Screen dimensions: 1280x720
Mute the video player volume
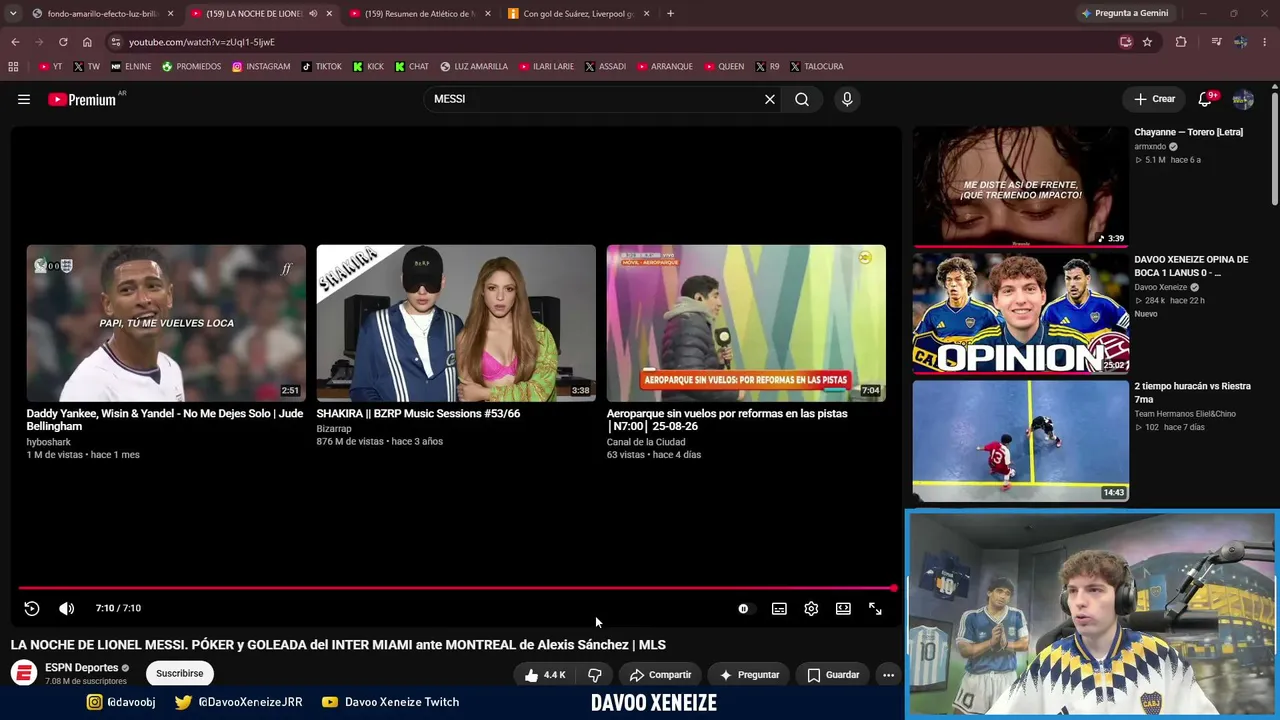[66, 608]
